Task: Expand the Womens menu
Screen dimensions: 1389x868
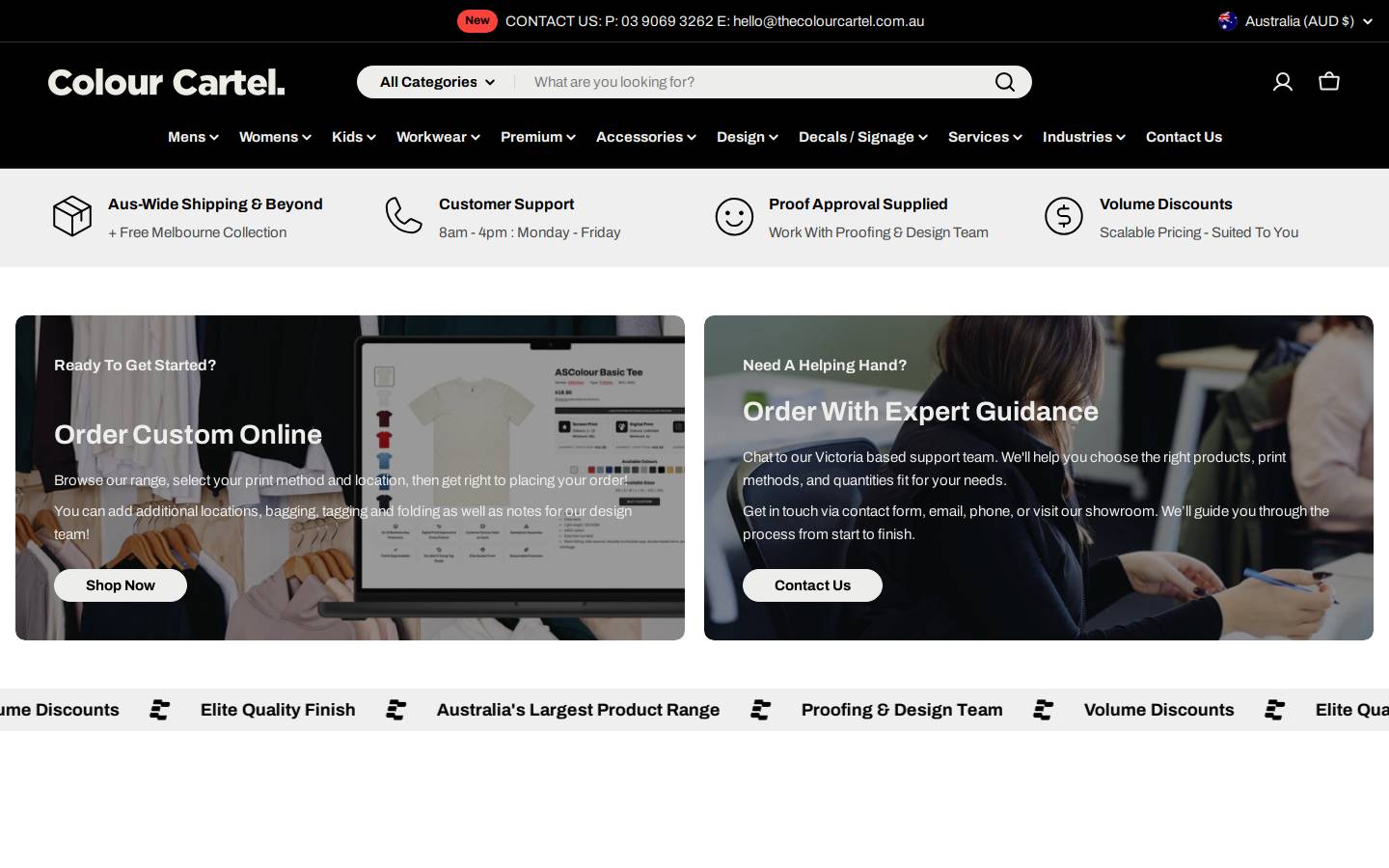Action: point(275,137)
